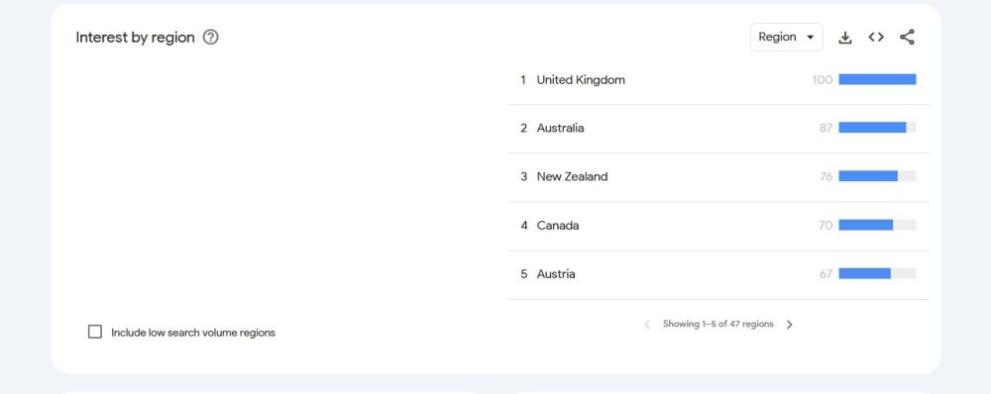Go to next page of regions
The height and width of the screenshot is (394, 991).
click(789, 324)
